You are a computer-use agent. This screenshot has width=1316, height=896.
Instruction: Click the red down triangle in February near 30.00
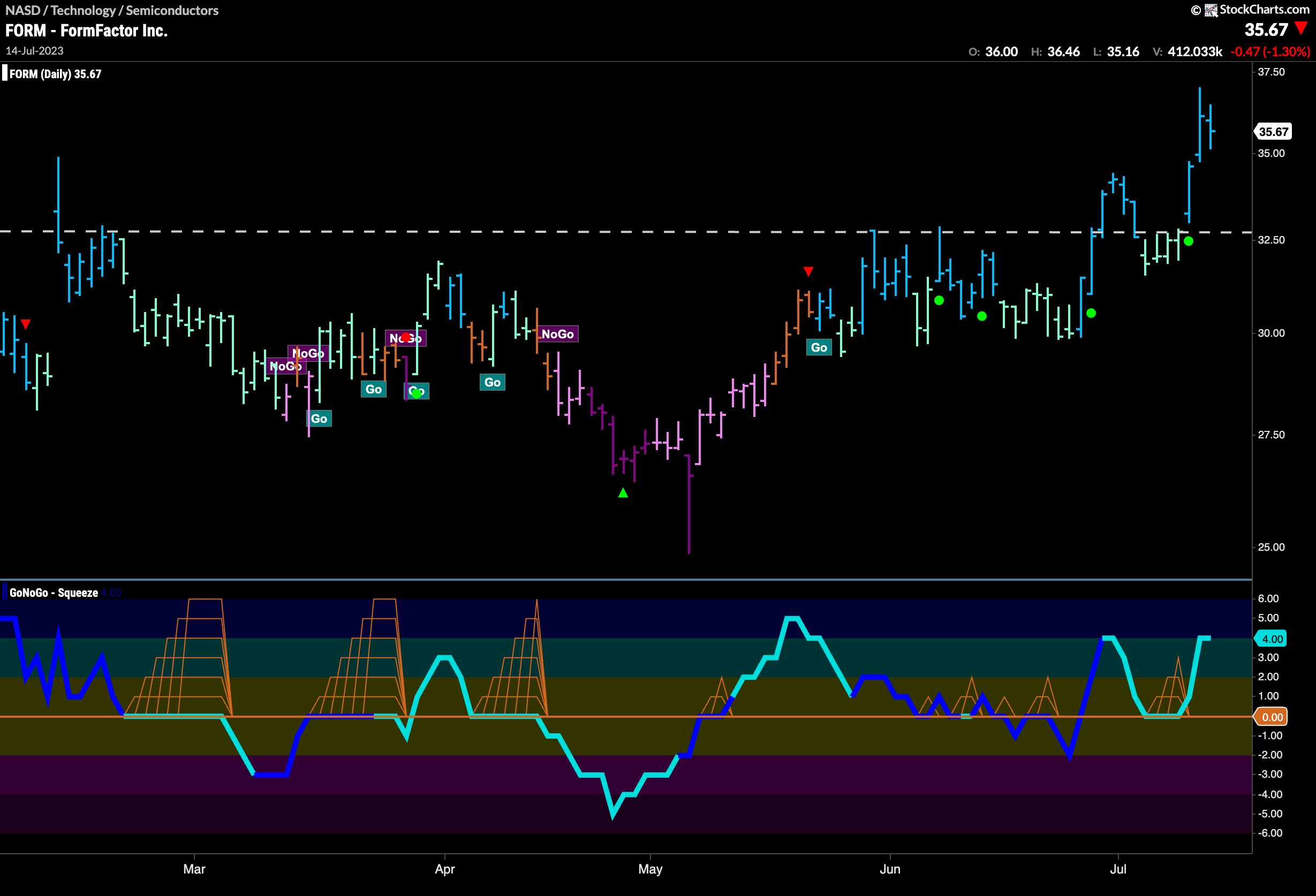tap(26, 324)
